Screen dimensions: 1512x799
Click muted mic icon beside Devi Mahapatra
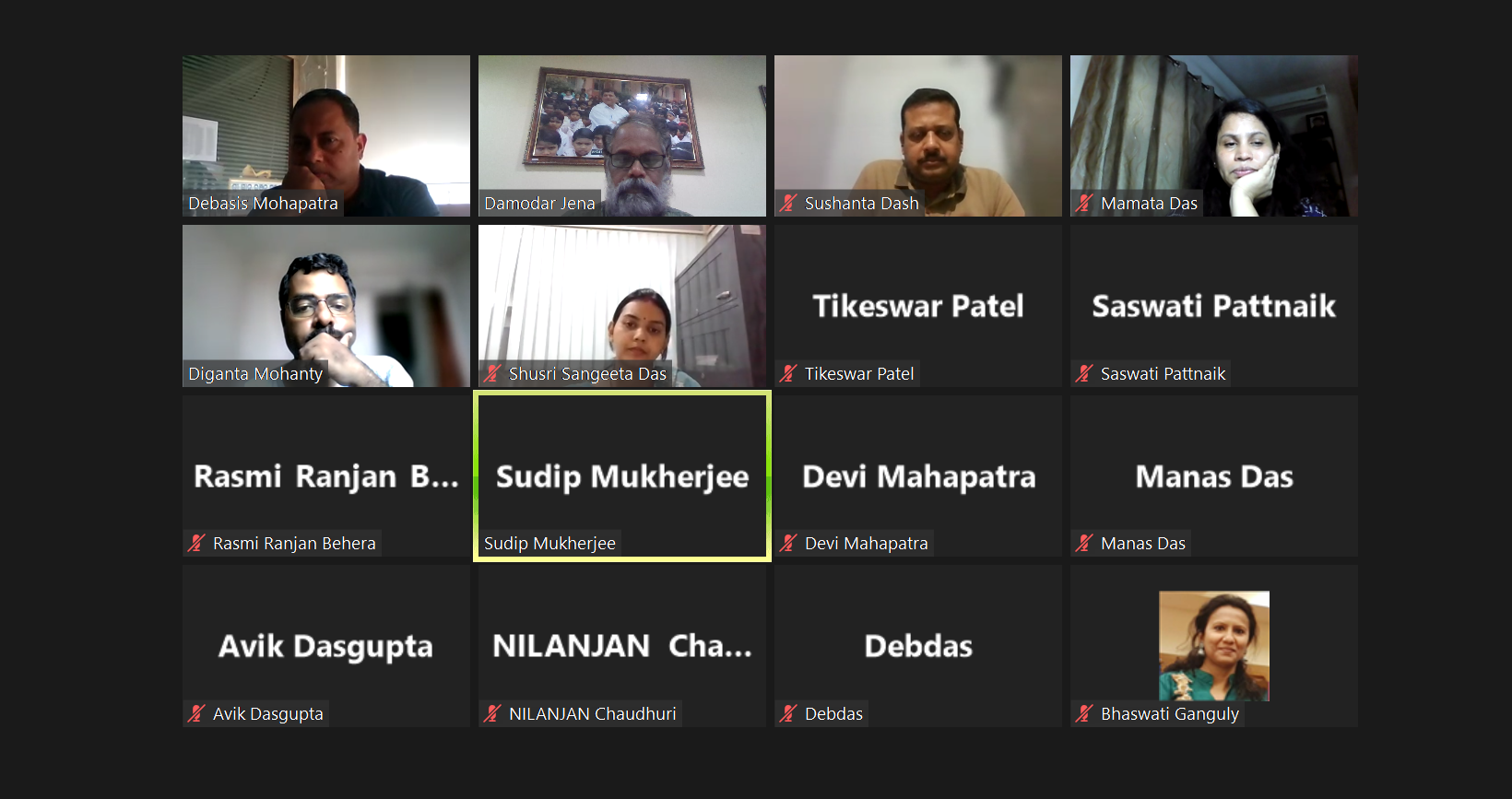tap(788, 543)
